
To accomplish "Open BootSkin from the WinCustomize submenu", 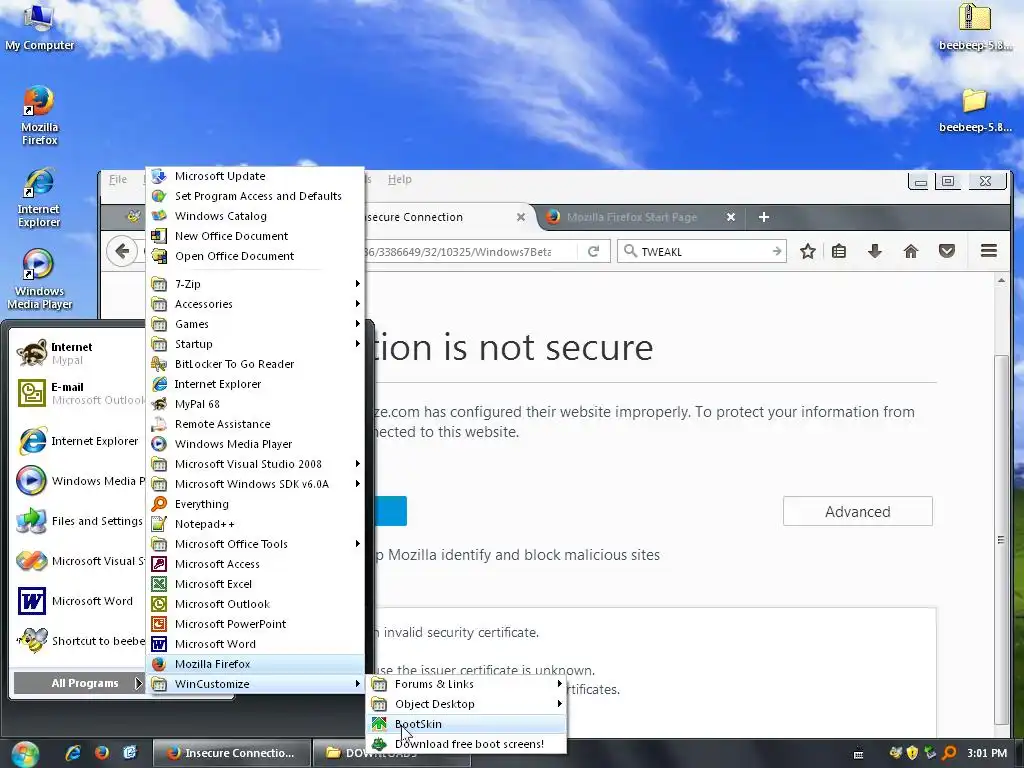I will 468,724.
